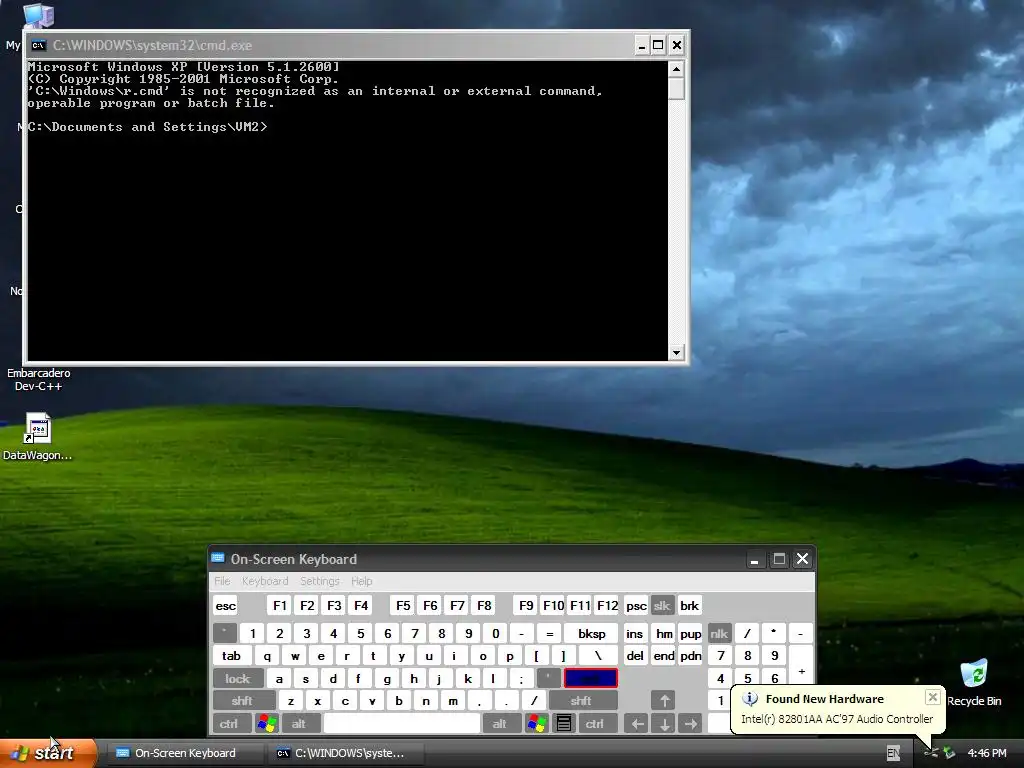Click the F5 function key

(403, 605)
